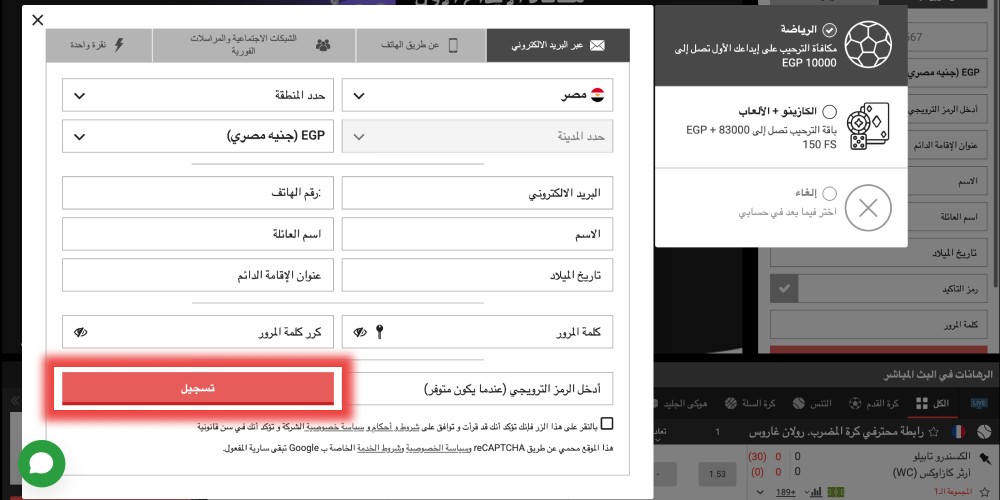Open the حدد المنطقة region dropdown
The image size is (1000, 500).
tap(198, 96)
